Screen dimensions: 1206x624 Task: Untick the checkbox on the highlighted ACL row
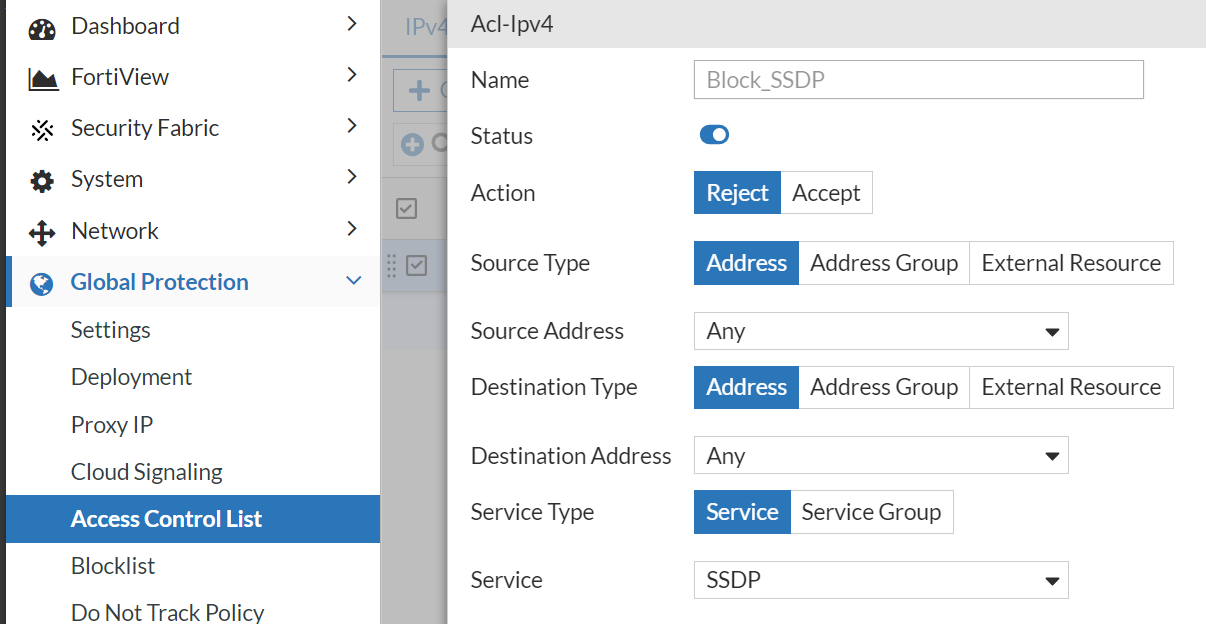pyautogui.click(x=416, y=265)
